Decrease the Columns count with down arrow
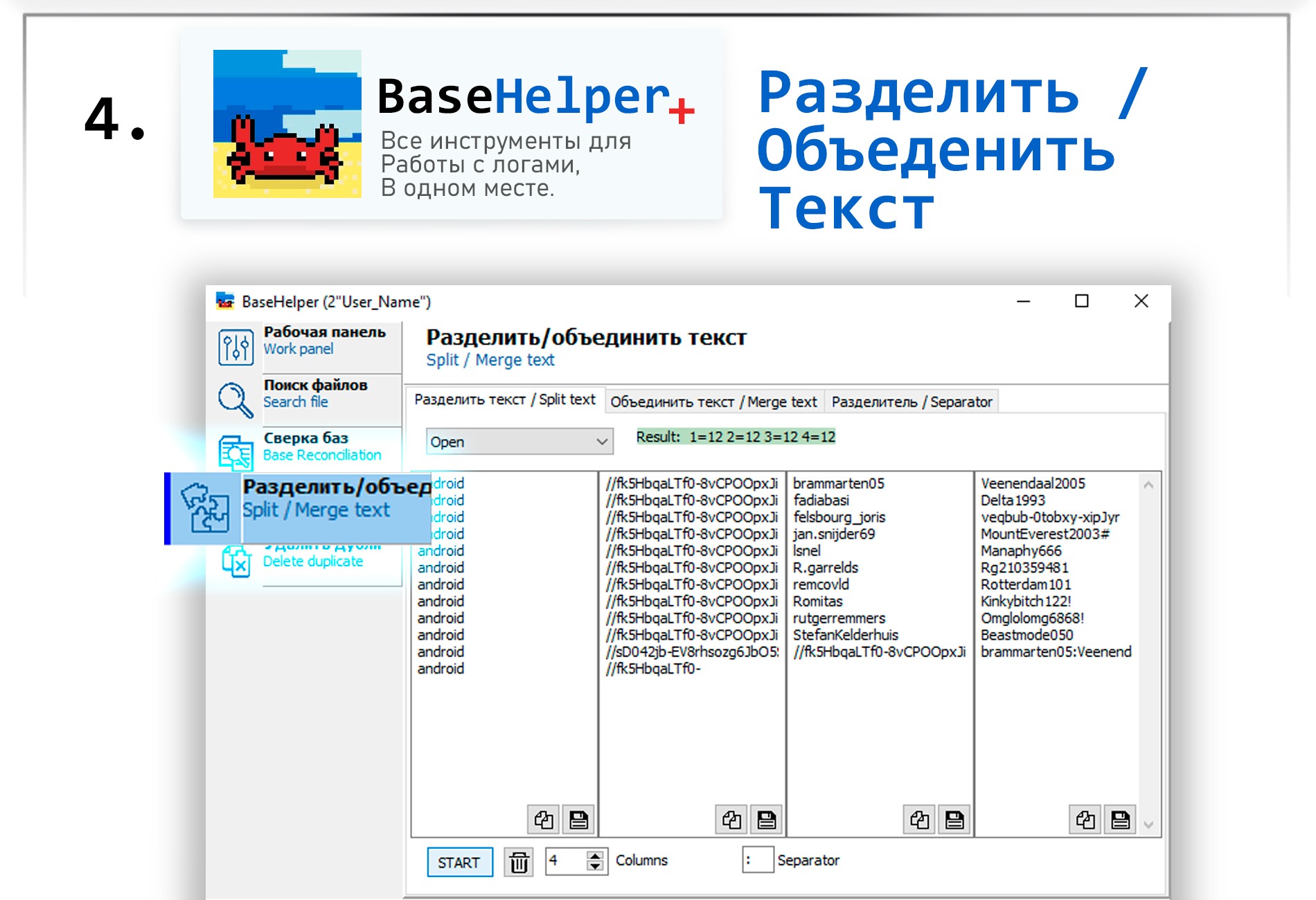This screenshot has width=1316, height=900. 595,867
